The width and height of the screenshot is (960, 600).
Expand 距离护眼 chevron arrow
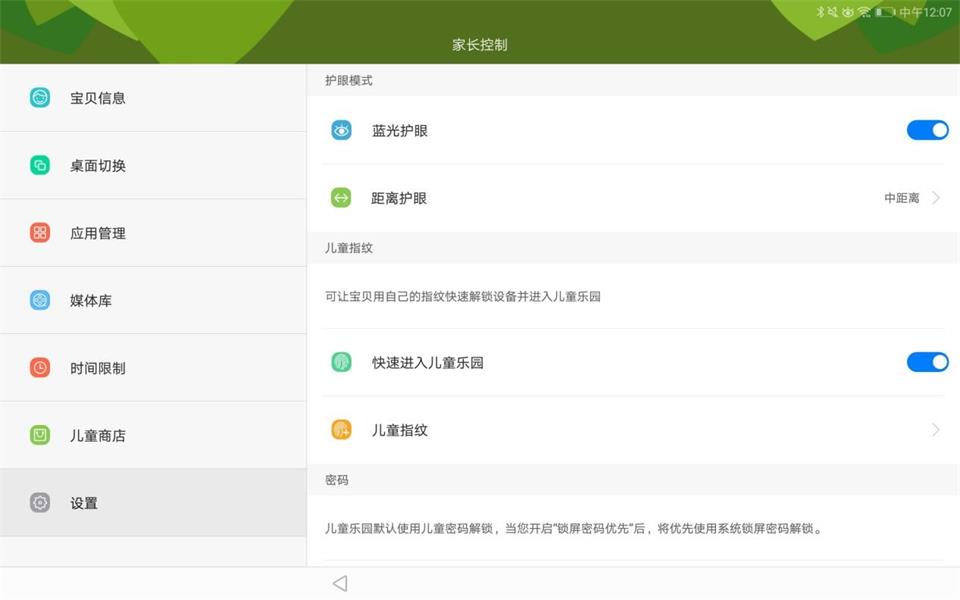pyautogui.click(x=936, y=198)
